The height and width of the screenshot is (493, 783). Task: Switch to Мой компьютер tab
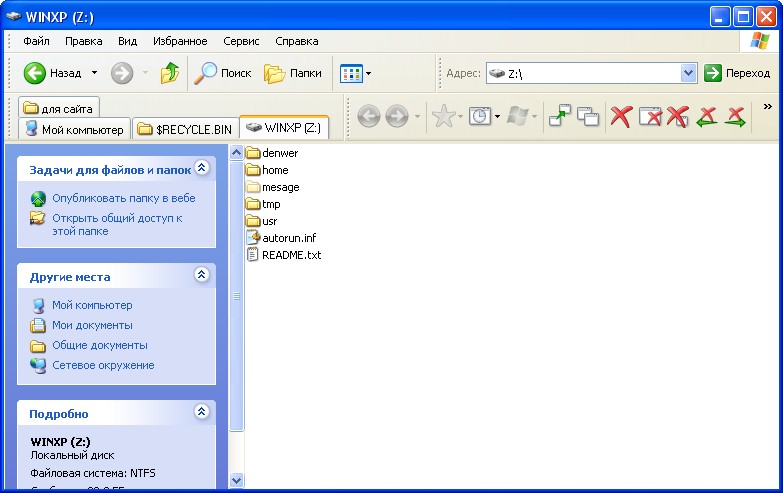(x=74, y=129)
